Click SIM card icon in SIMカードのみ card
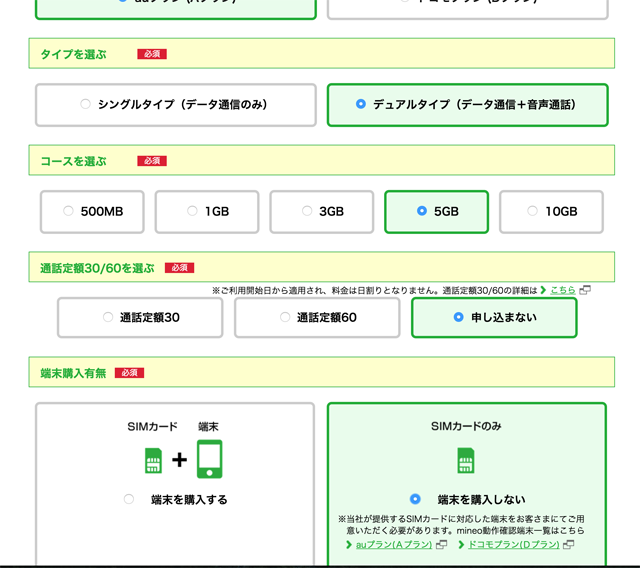This screenshot has width=640, height=568. [466, 460]
